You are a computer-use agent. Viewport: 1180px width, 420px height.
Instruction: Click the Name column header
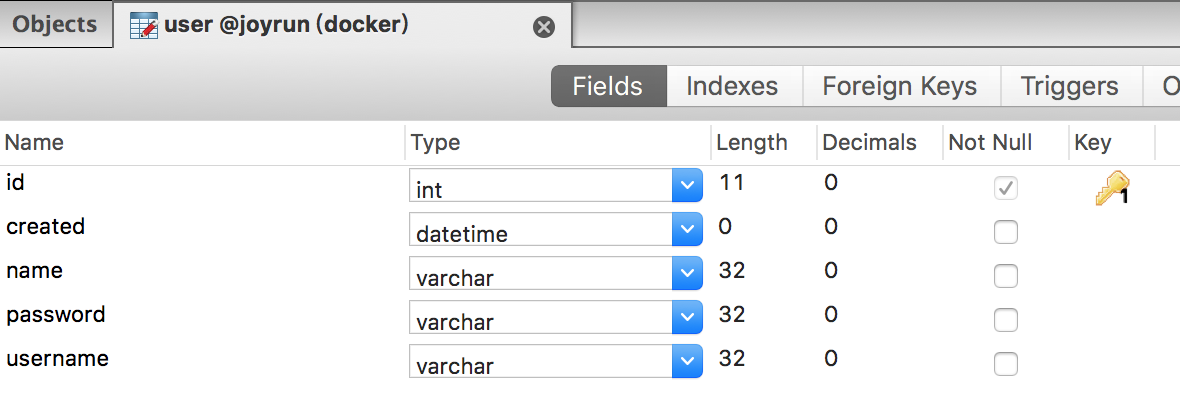tap(35, 143)
